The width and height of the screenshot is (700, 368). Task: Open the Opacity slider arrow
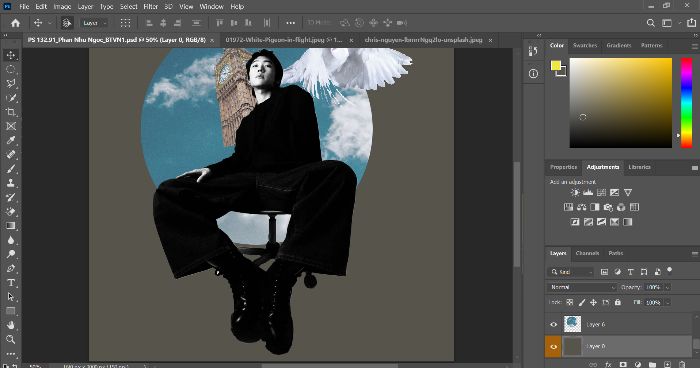click(x=667, y=287)
